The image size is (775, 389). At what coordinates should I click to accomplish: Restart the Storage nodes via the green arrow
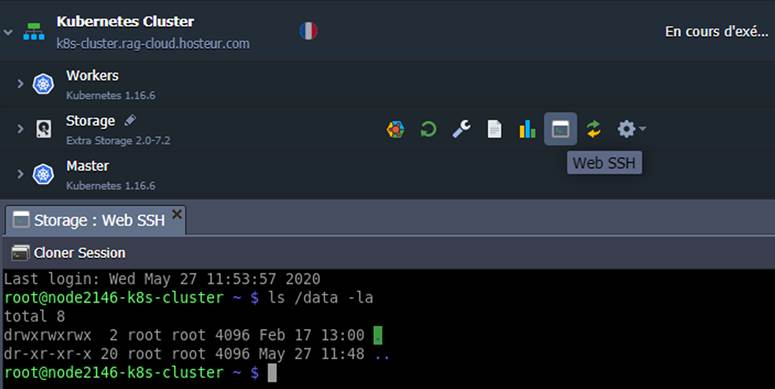[x=428, y=130]
